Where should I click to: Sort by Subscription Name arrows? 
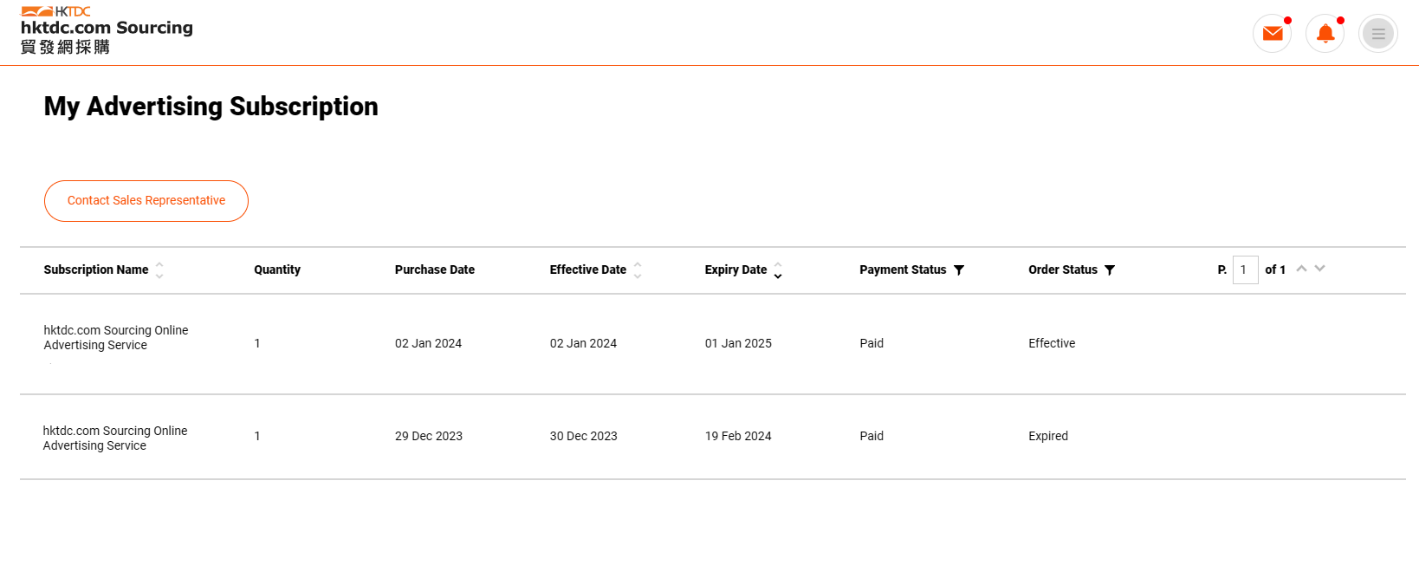[x=159, y=270]
